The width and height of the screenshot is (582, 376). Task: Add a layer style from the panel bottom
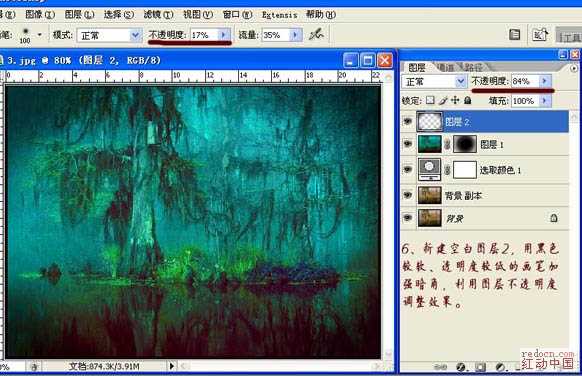461,367
